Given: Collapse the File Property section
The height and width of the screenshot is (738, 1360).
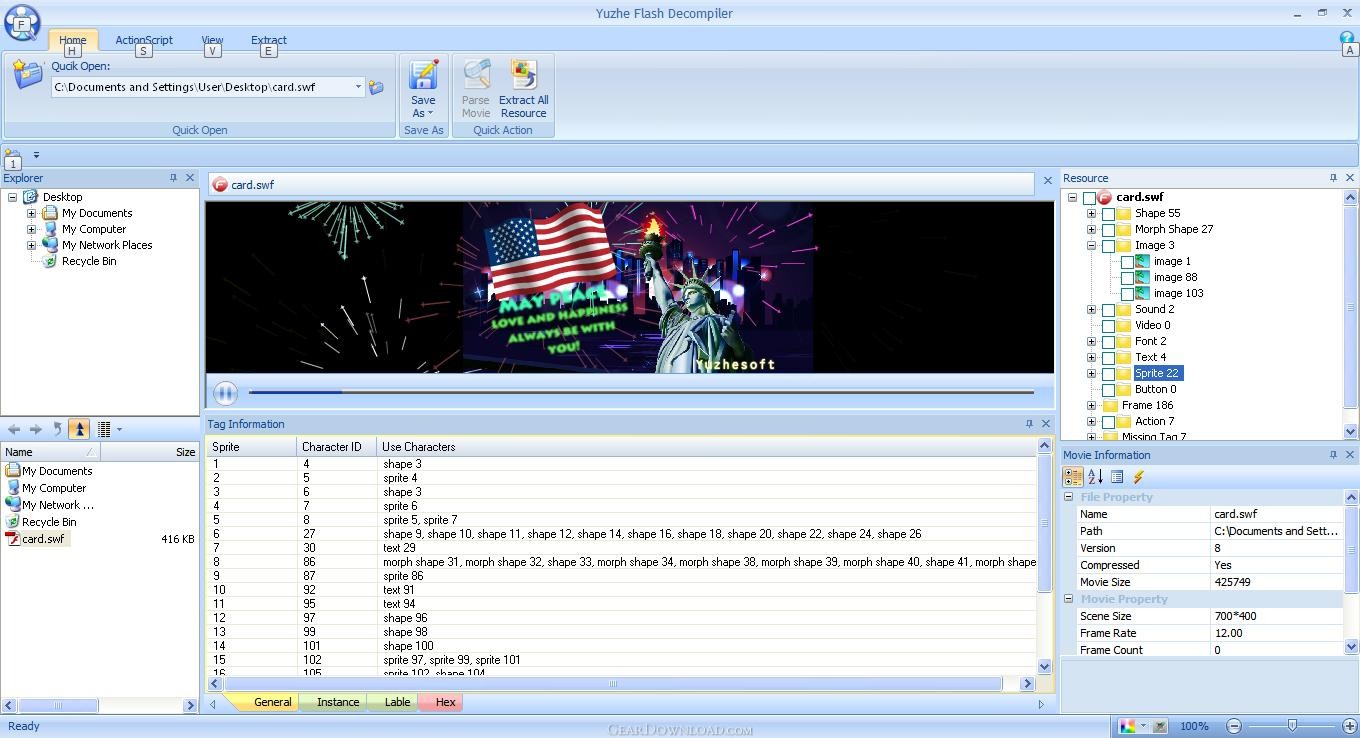Looking at the screenshot, I should tap(1068, 497).
